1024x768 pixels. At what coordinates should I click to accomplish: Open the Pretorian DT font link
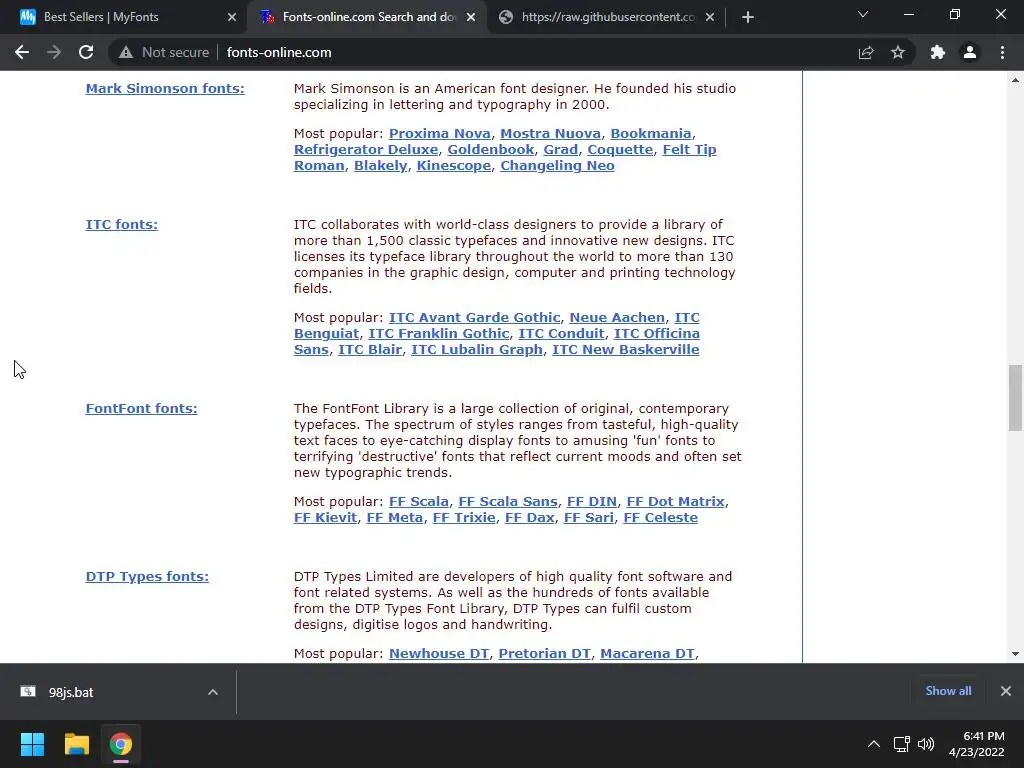point(545,653)
